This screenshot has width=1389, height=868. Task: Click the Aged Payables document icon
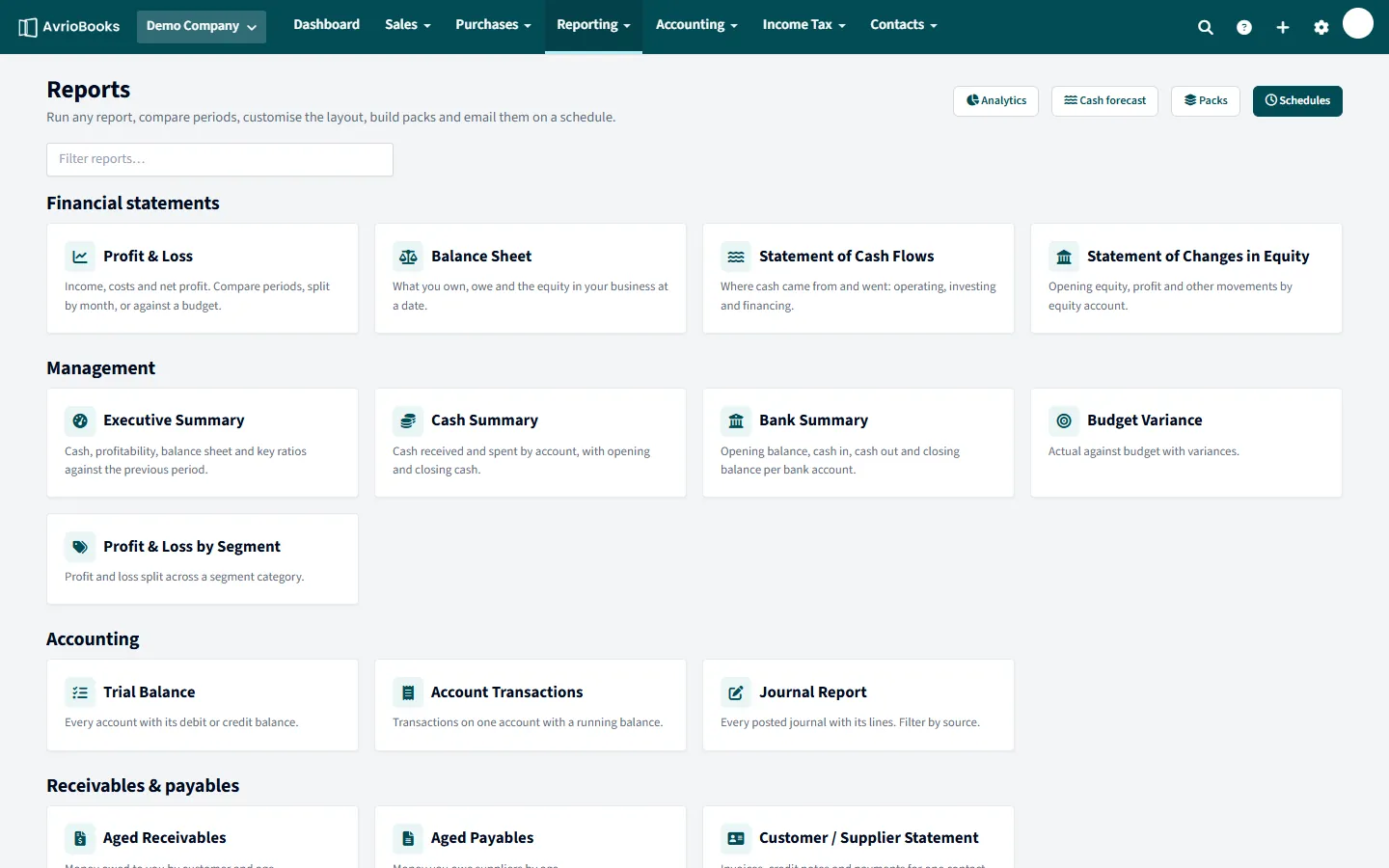pyautogui.click(x=408, y=838)
